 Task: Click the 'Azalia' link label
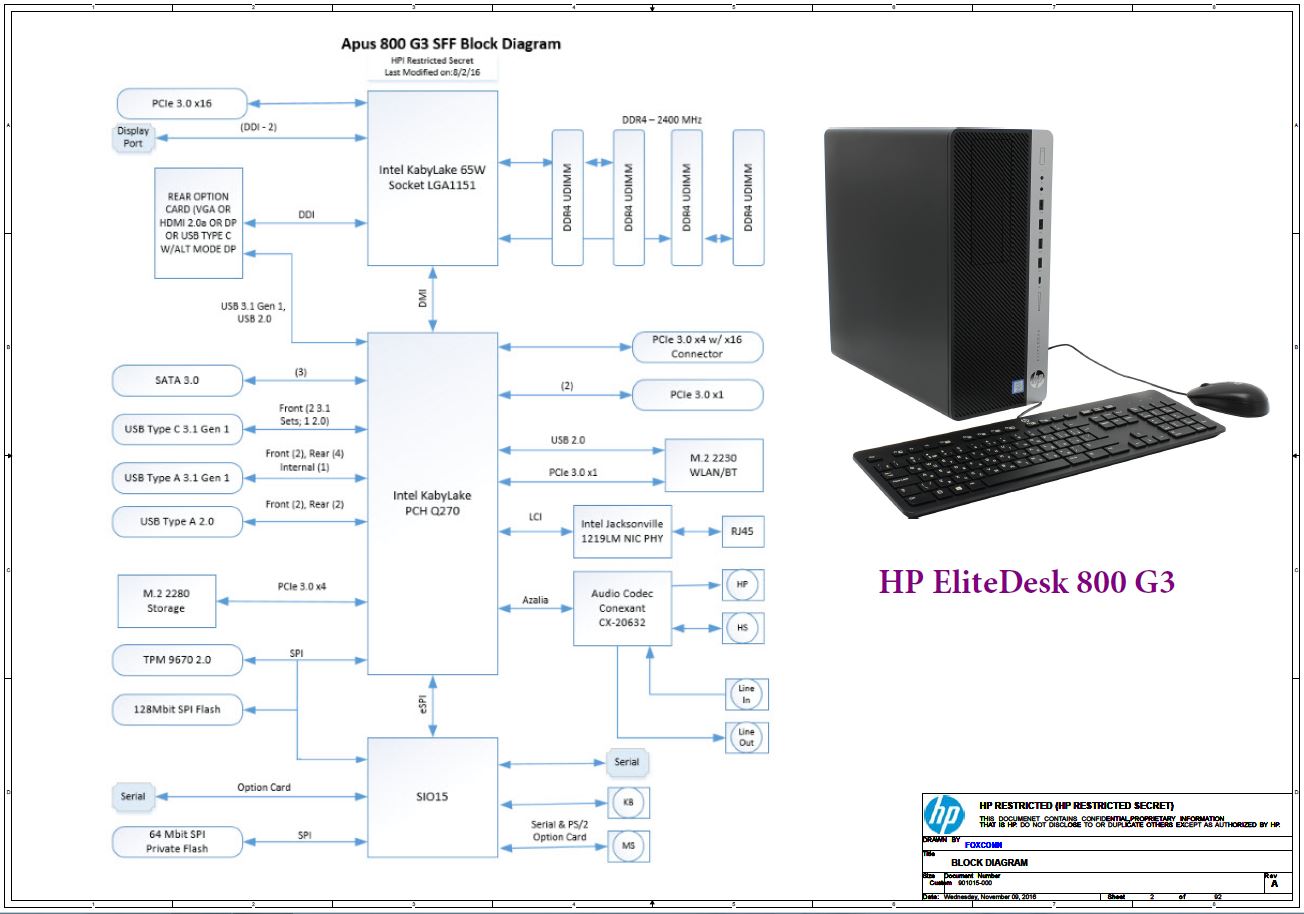(x=535, y=599)
